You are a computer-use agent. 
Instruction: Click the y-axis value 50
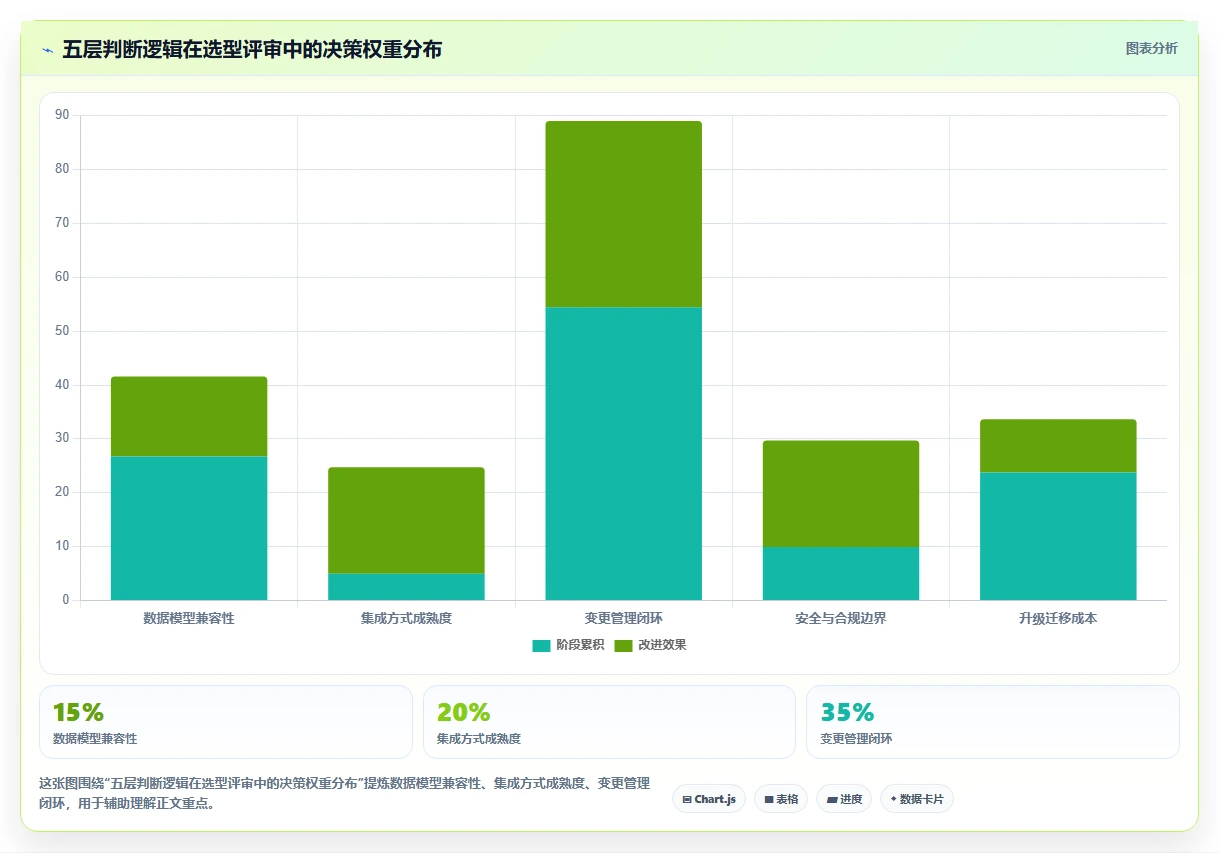coord(62,331)
